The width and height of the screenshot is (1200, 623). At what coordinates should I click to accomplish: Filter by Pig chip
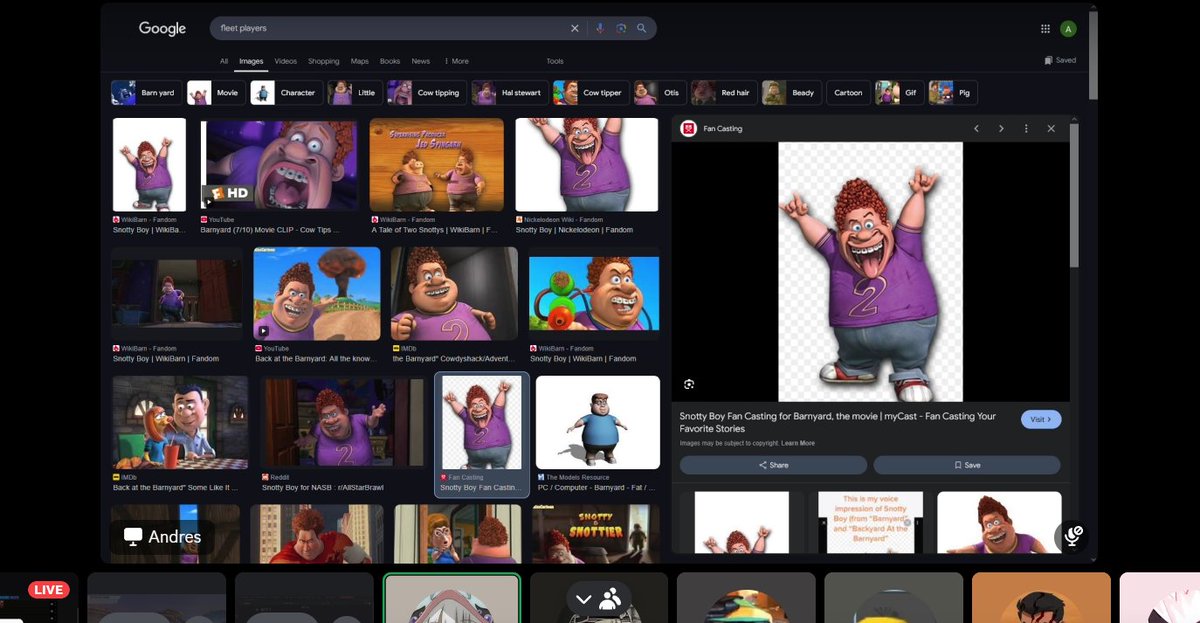click(953, 93)
